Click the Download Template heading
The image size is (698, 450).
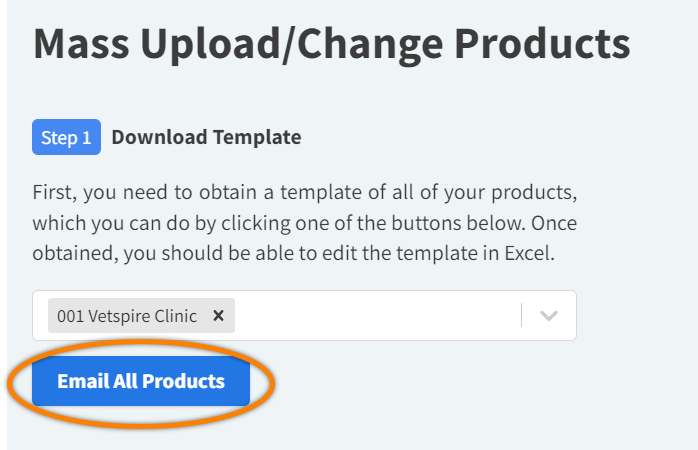[206, 137]
